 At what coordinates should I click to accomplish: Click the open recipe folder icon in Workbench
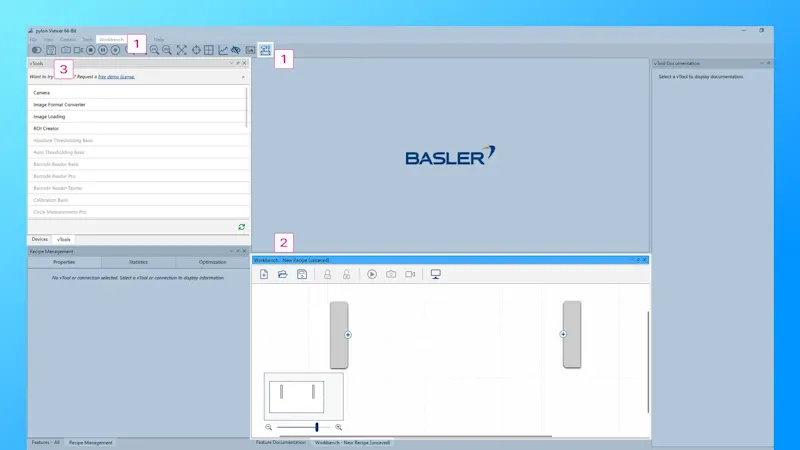tap(283, 274)
